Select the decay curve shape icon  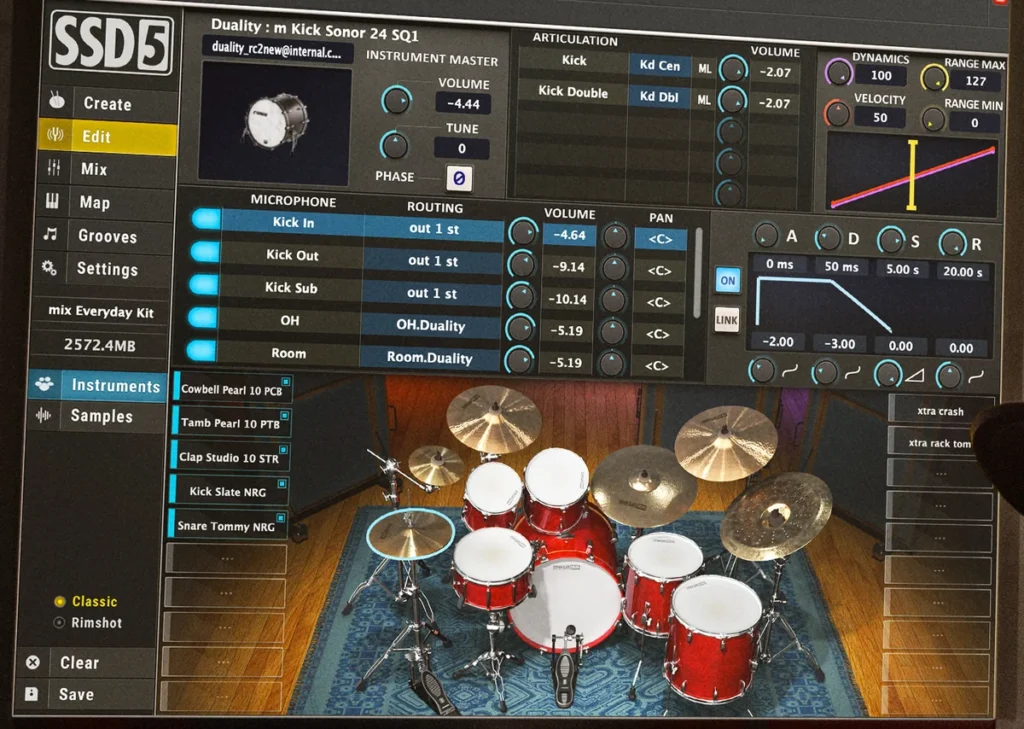852,373
